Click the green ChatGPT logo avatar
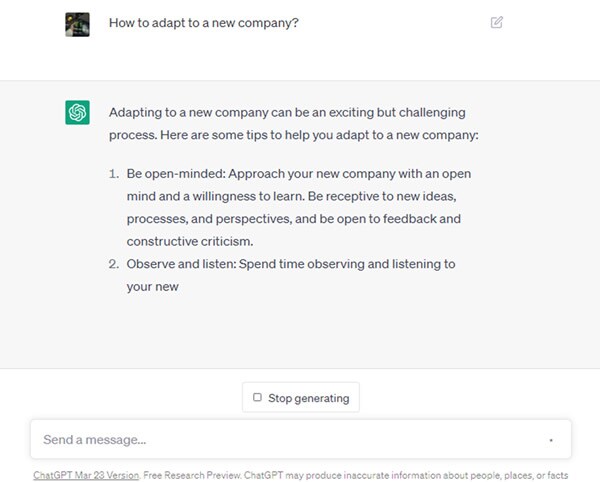 click(78, 113)
